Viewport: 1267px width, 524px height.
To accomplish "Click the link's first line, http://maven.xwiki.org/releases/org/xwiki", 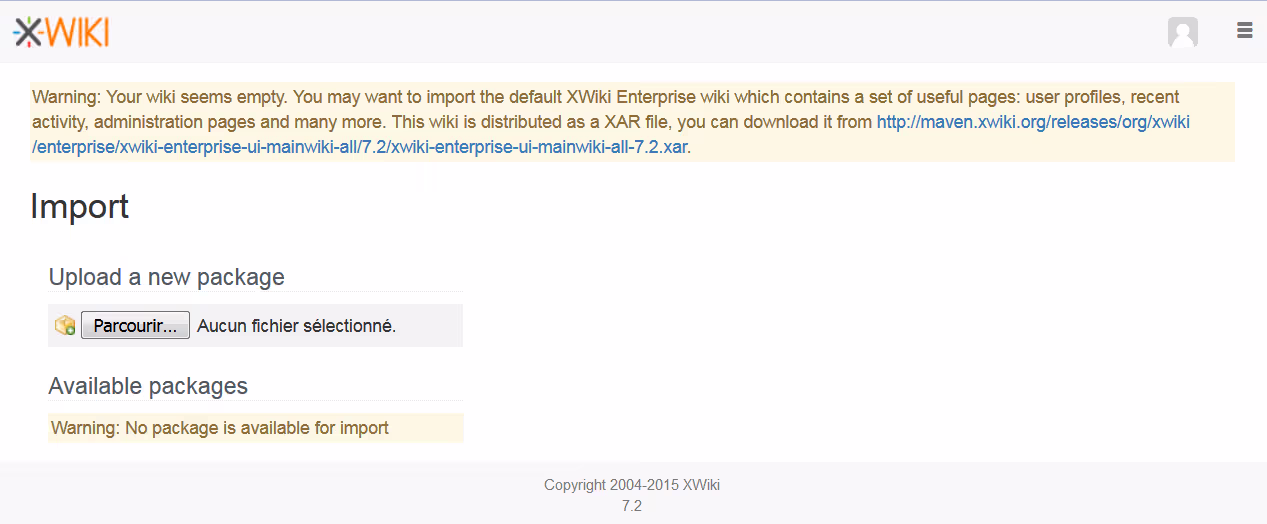I will pyautogui.click(x=1032, y=122).
